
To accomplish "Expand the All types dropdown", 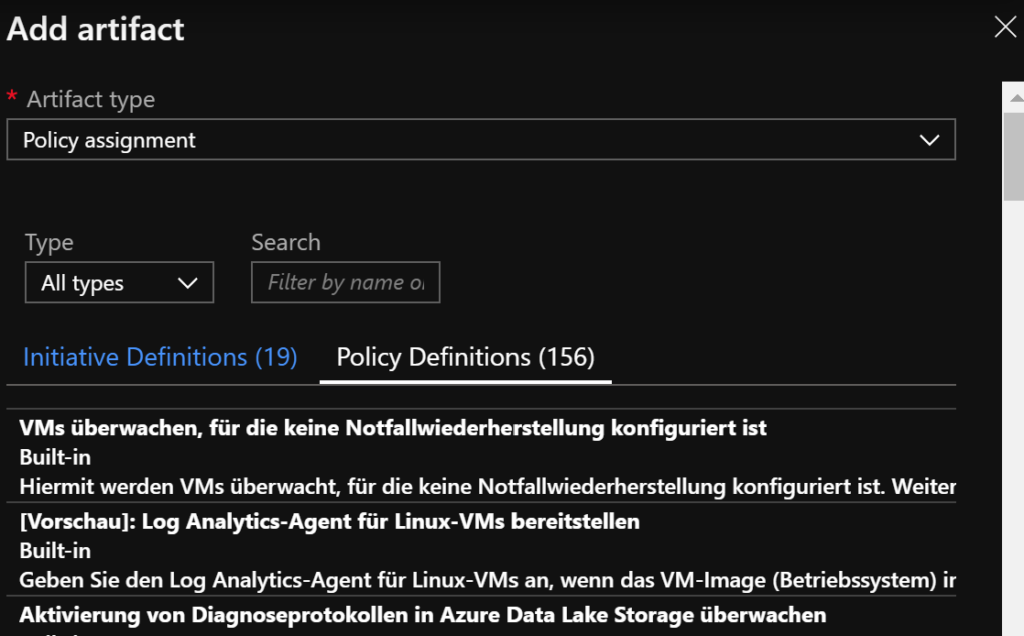I will pyautogui.click(x=120, y=283).
